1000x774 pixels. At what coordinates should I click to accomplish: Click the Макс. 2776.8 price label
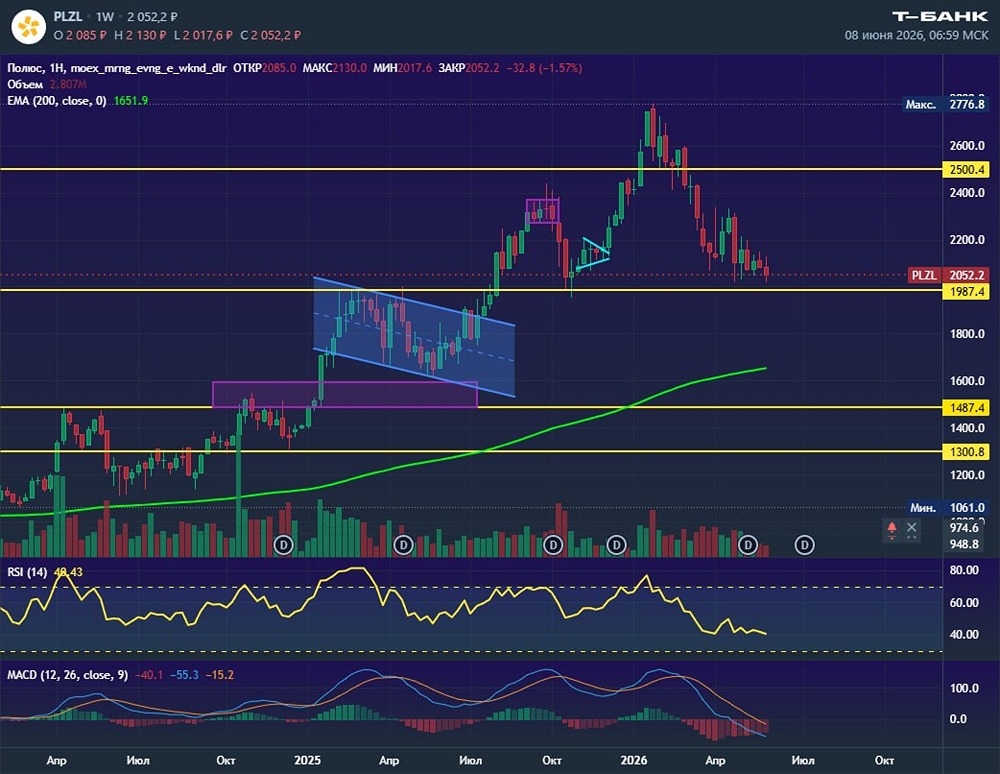[x=945, y=105]
